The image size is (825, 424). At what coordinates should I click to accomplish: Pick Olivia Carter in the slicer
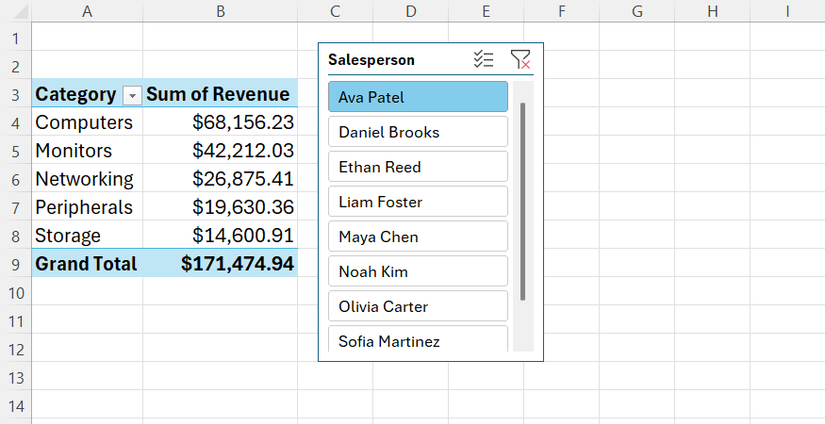coord(418,306)
